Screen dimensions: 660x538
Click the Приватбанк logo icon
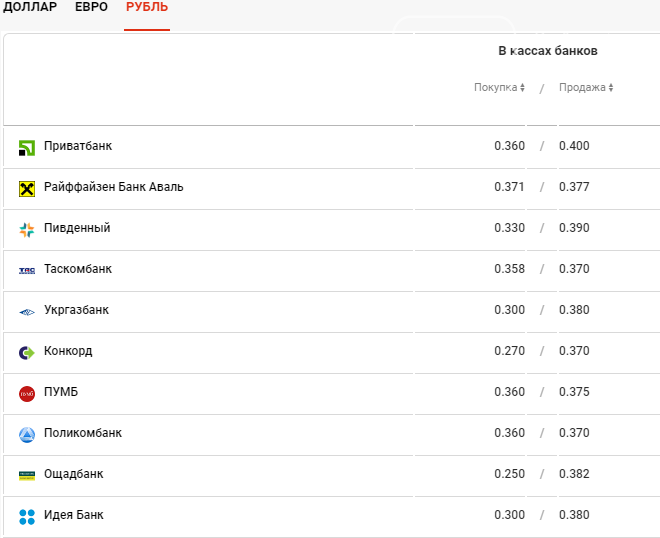[27, 147]
